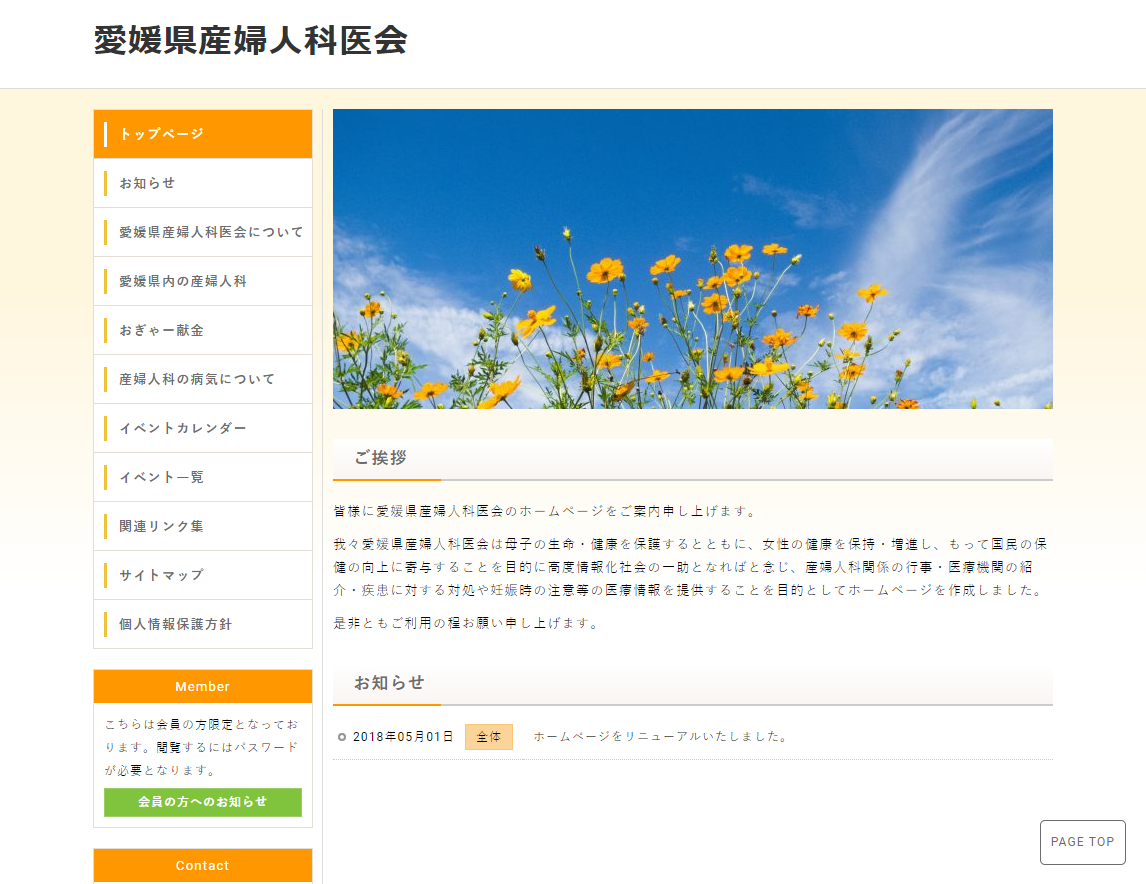Click the 2018年05月01日 news date
Image resolution: width=1146 pixels, height=884 pixels.
click(x=403, y=736)
